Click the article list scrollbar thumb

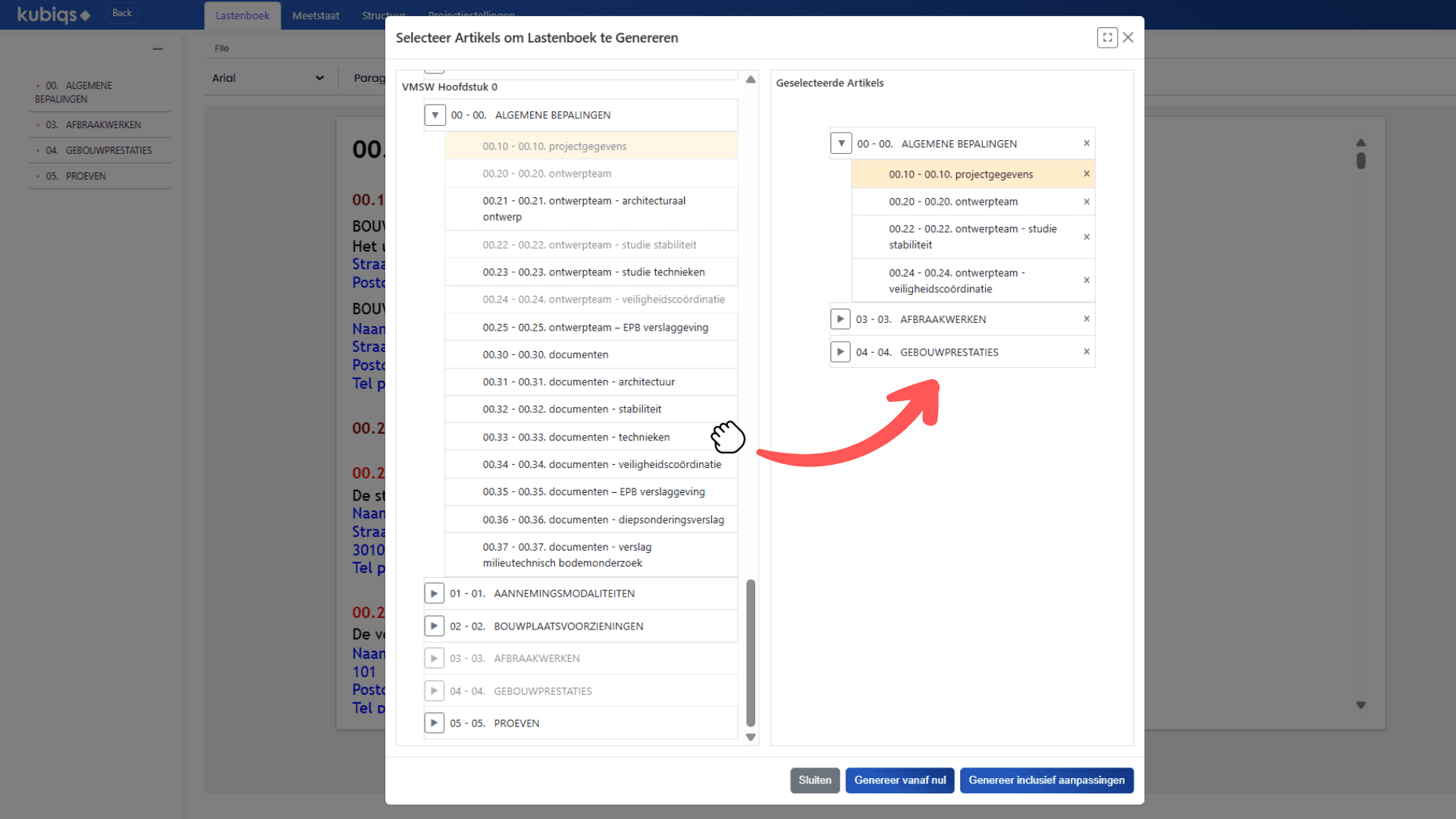(x=751, y=652)
